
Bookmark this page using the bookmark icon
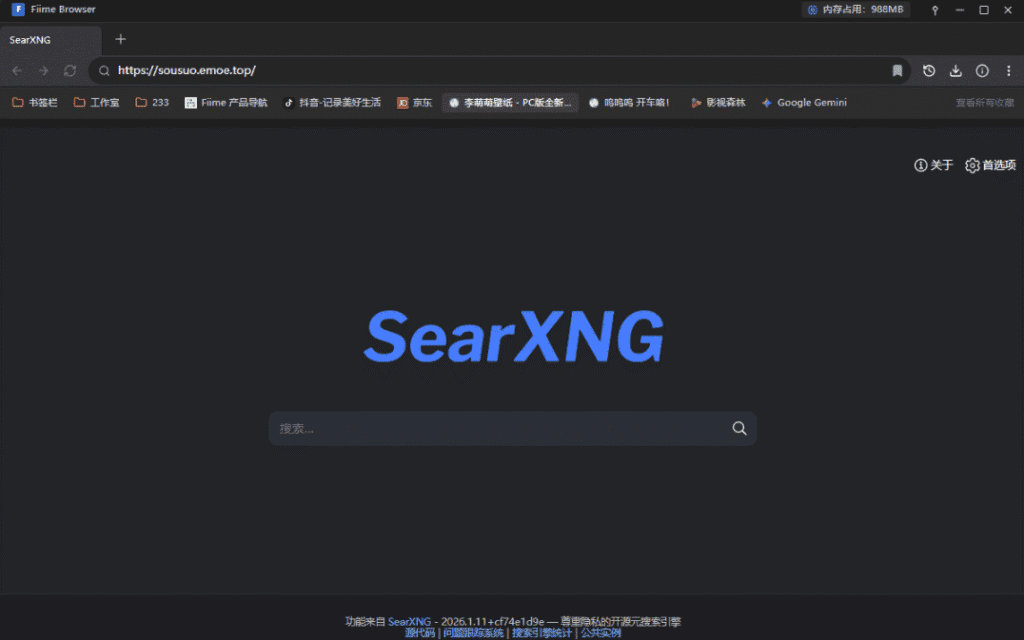(897, 71)
